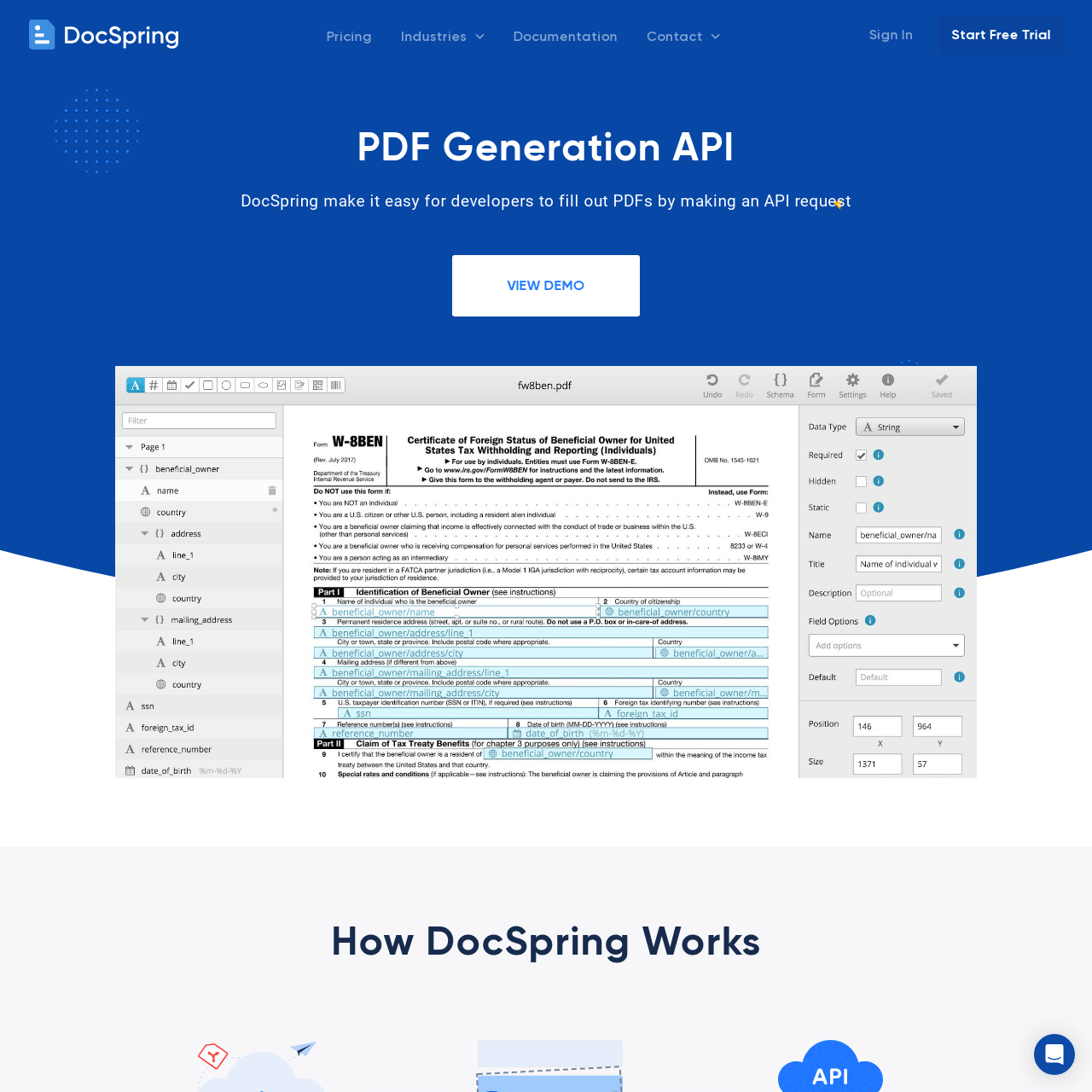
Task: Collapse the Page 1 tree node
Action: (130, 447)
